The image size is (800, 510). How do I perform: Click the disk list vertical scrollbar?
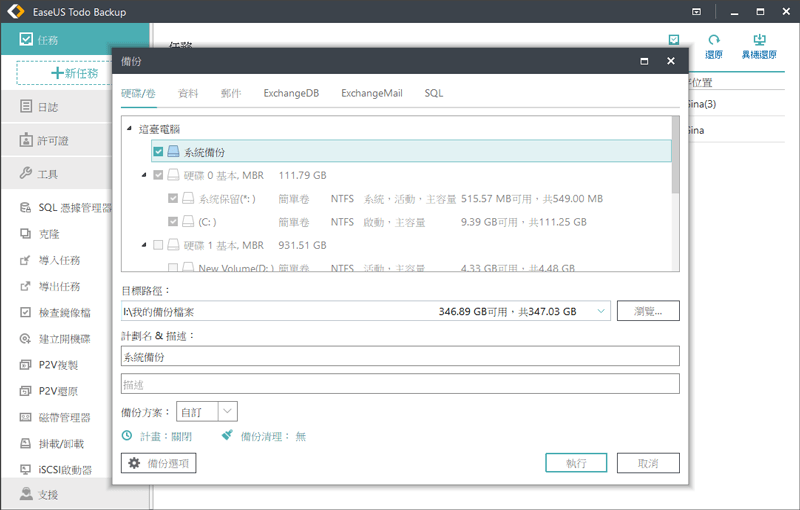[675, 160]
